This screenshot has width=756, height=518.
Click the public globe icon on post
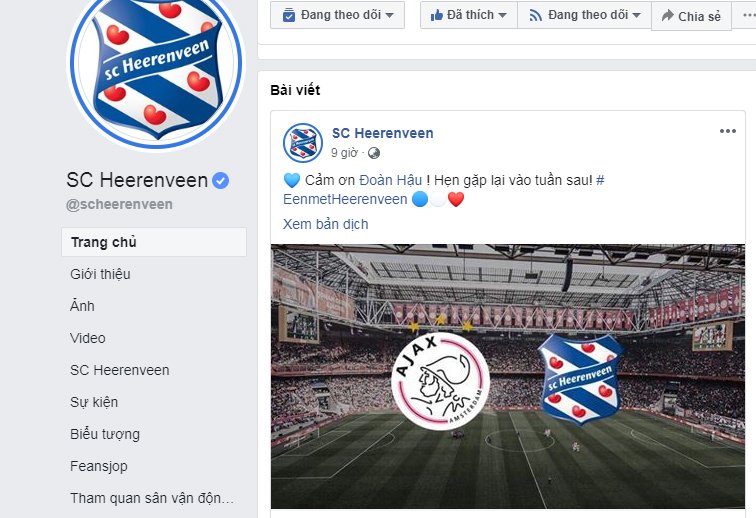374,153
